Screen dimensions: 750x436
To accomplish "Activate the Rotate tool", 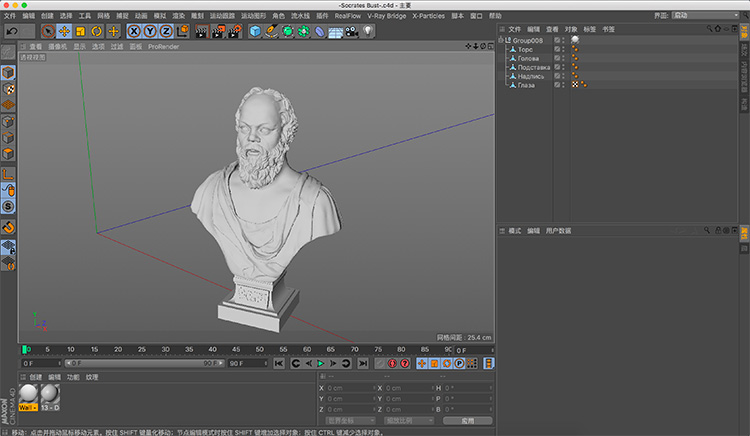I will (x=97, y=32).
